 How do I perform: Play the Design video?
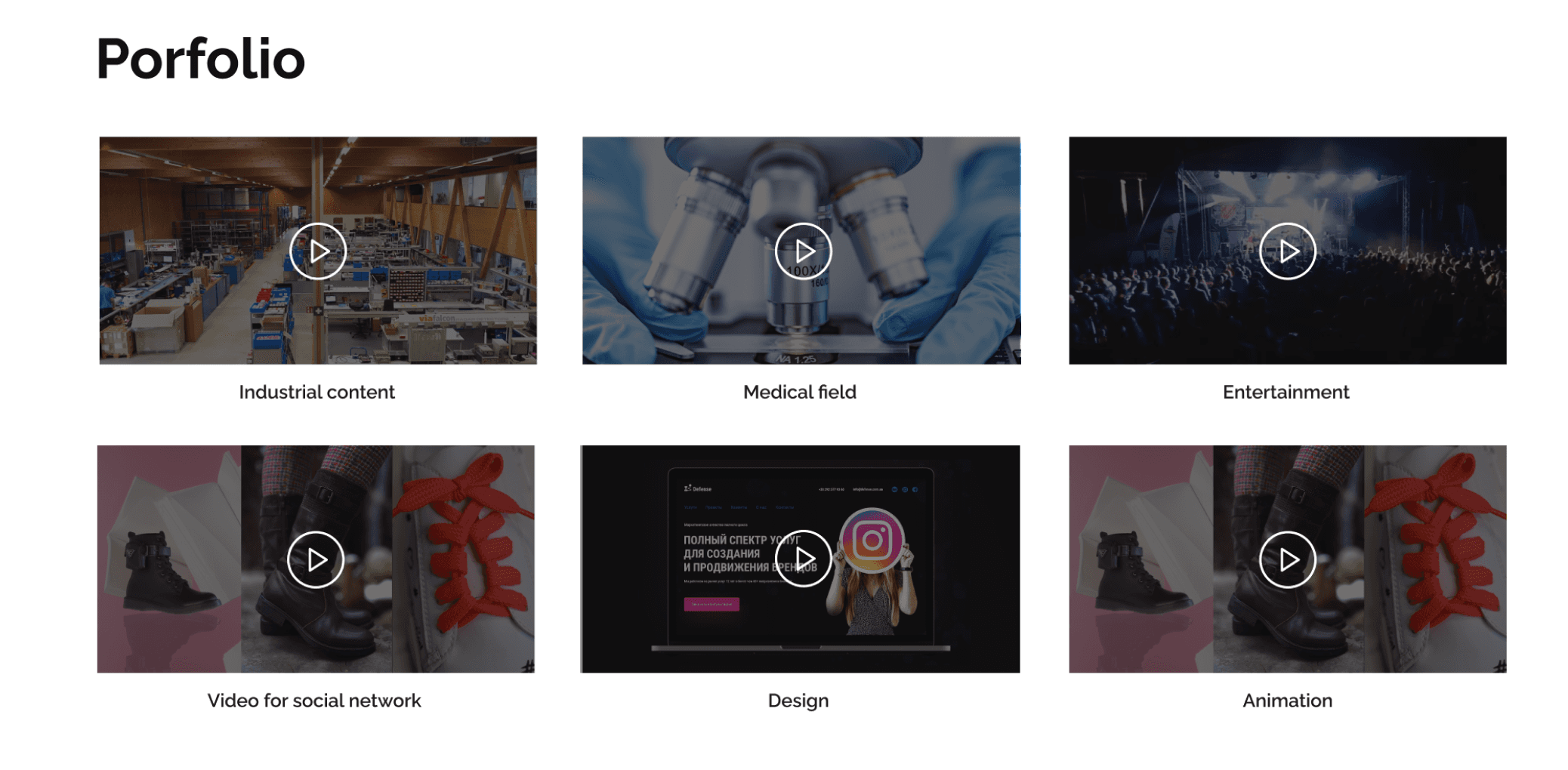click(x=803, y=559)
